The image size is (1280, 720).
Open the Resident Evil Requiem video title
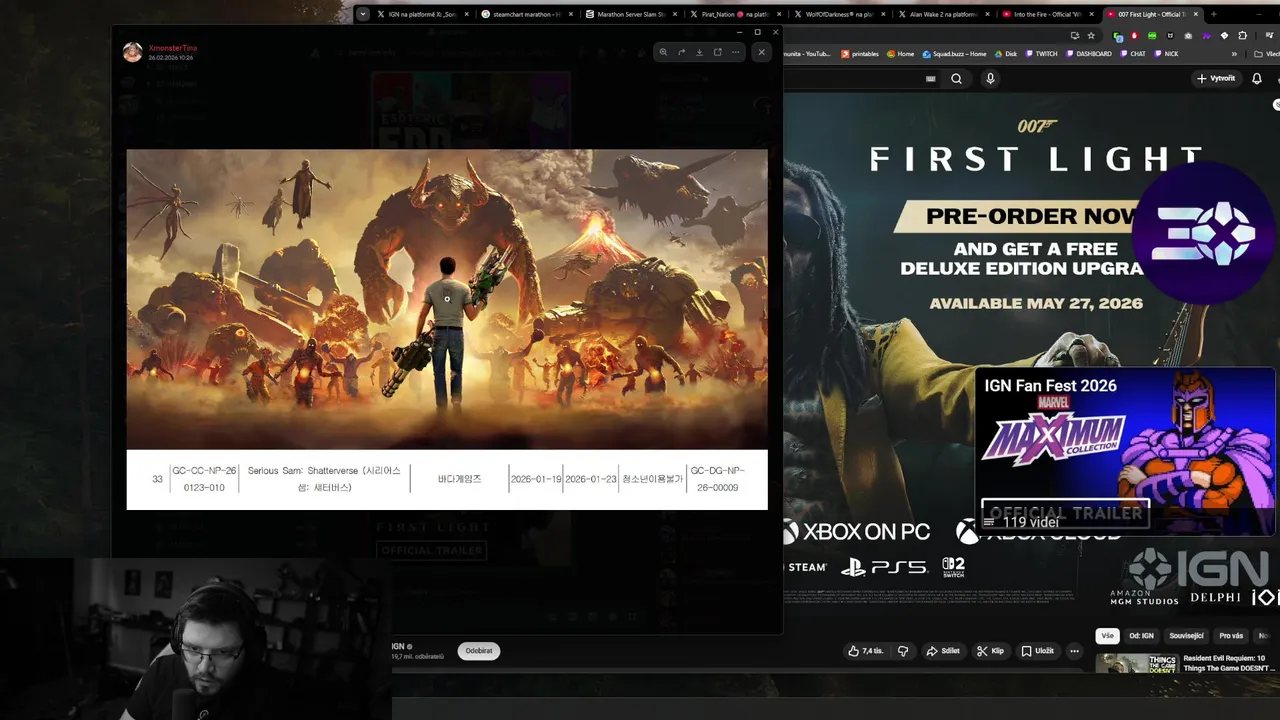pyautogui.click(x=1229, y=663)
